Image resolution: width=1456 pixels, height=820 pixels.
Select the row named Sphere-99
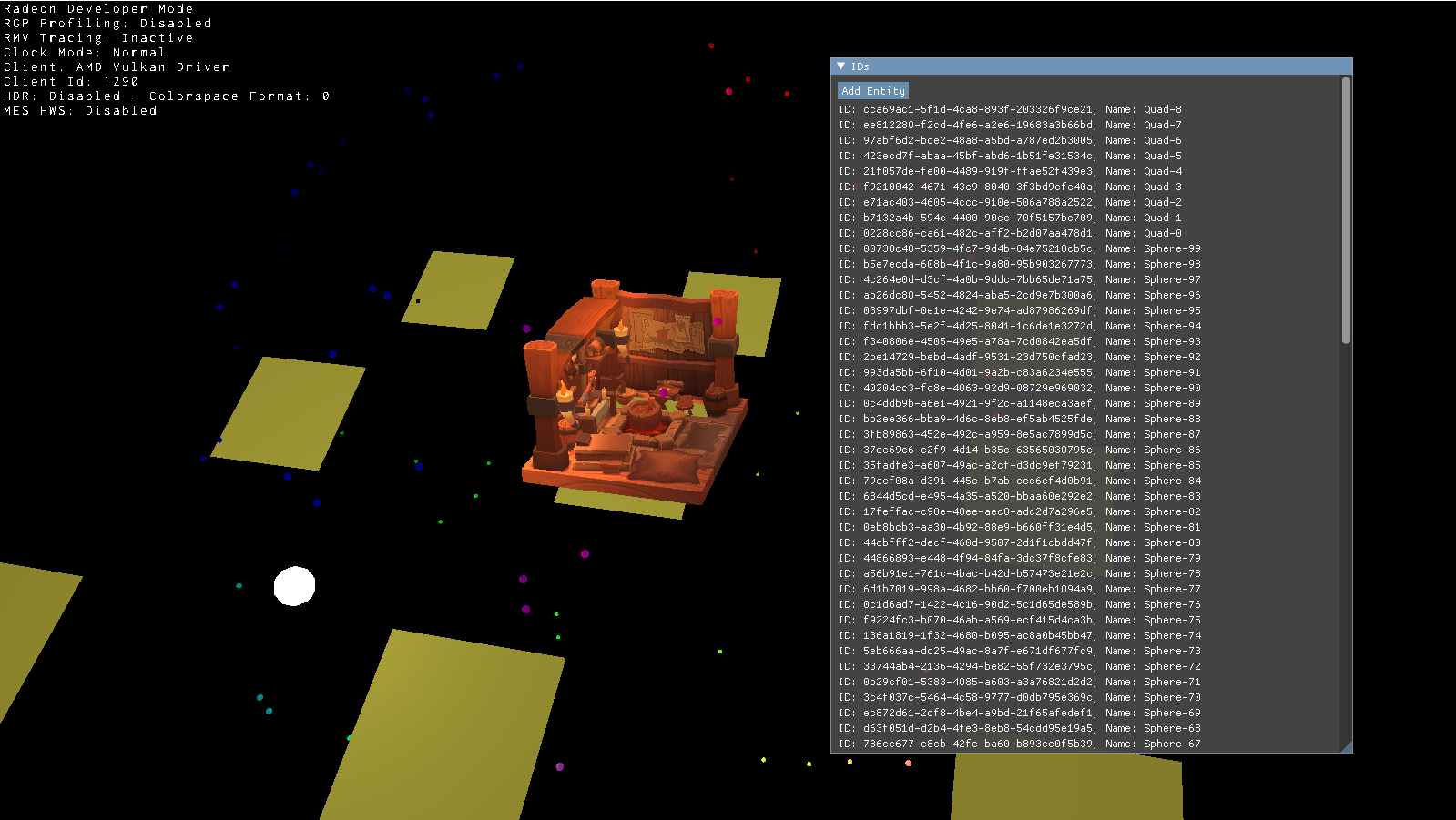point(1020,248)
